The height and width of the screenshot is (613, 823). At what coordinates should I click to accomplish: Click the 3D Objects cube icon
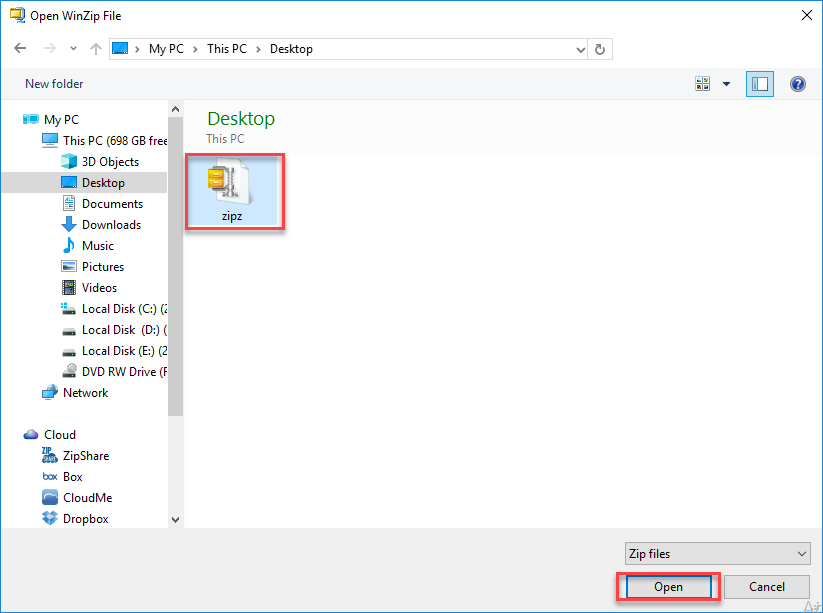click(x=69, y=161)
